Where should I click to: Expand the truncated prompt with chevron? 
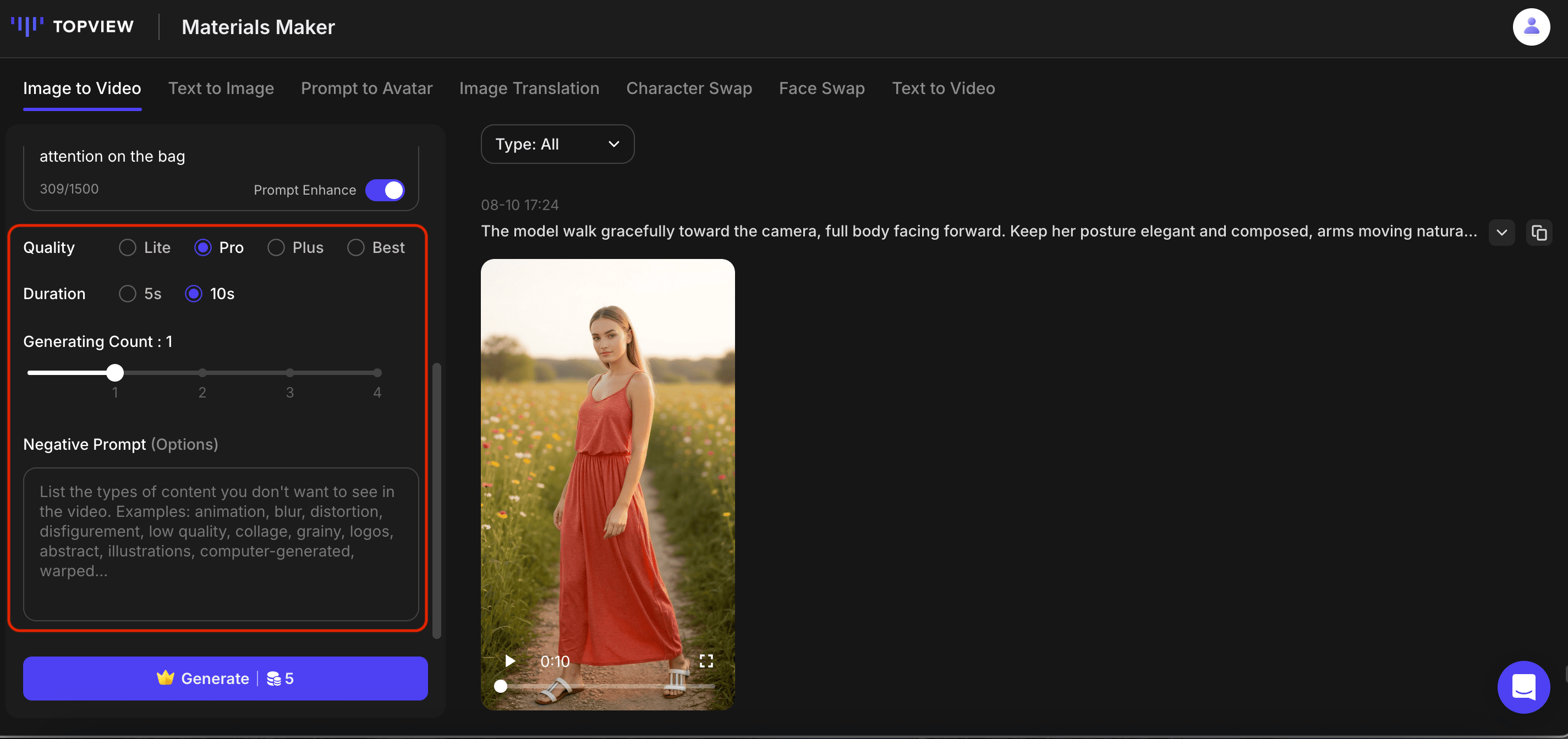pos(1501,233)
